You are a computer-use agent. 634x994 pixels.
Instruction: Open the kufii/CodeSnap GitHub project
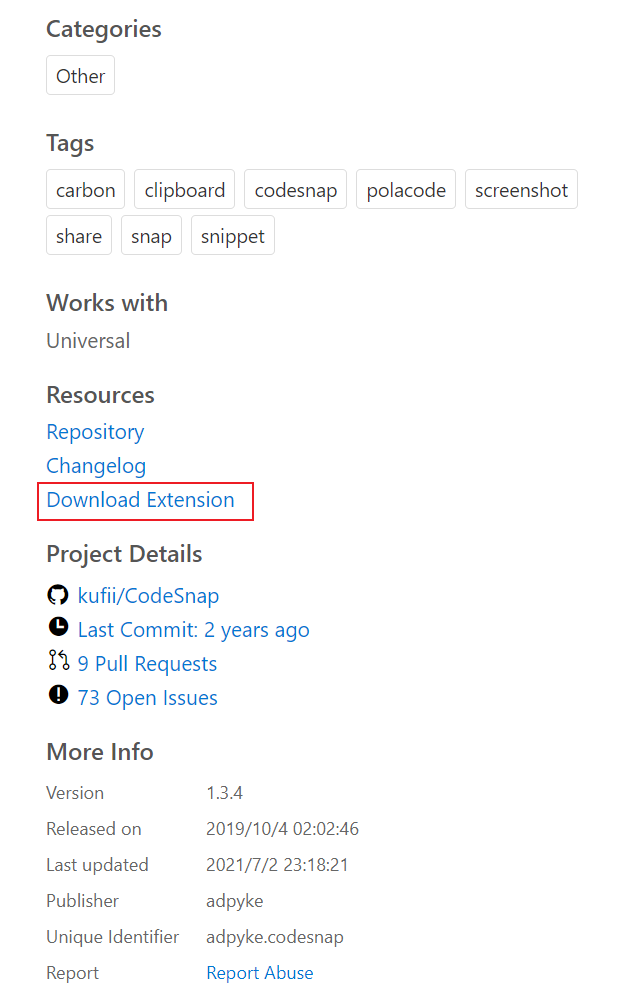148,596
